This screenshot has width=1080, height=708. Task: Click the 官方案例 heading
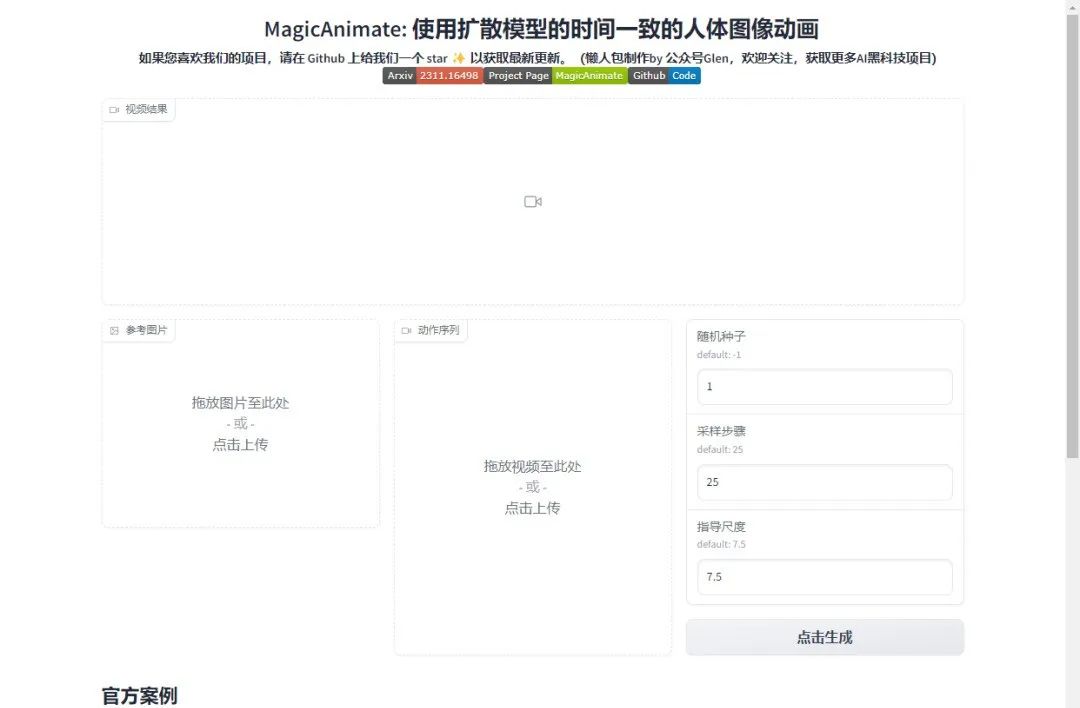tap(140, 696)
